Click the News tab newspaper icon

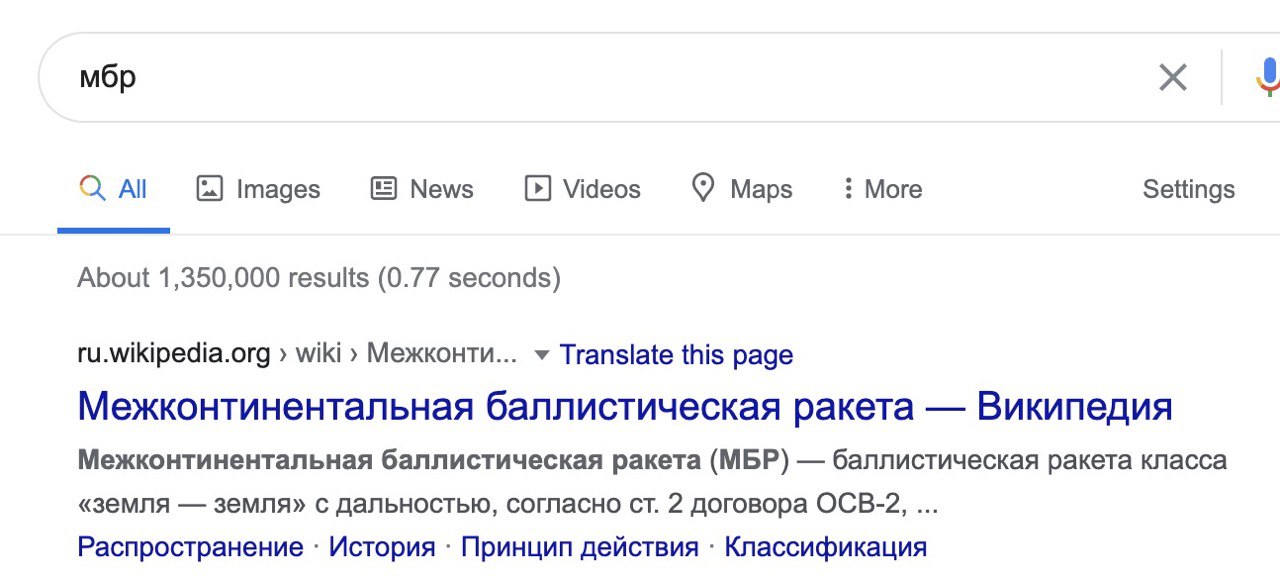coord(384,188)
